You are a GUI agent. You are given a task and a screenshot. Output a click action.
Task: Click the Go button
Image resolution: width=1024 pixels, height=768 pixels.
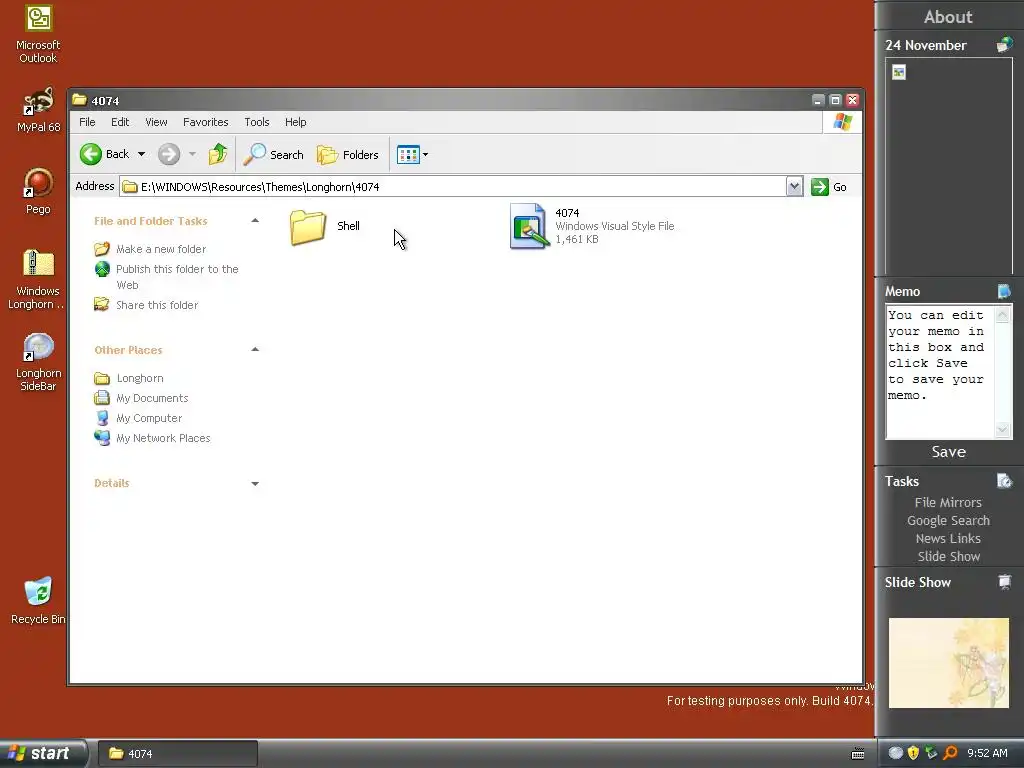click(829, 187)
